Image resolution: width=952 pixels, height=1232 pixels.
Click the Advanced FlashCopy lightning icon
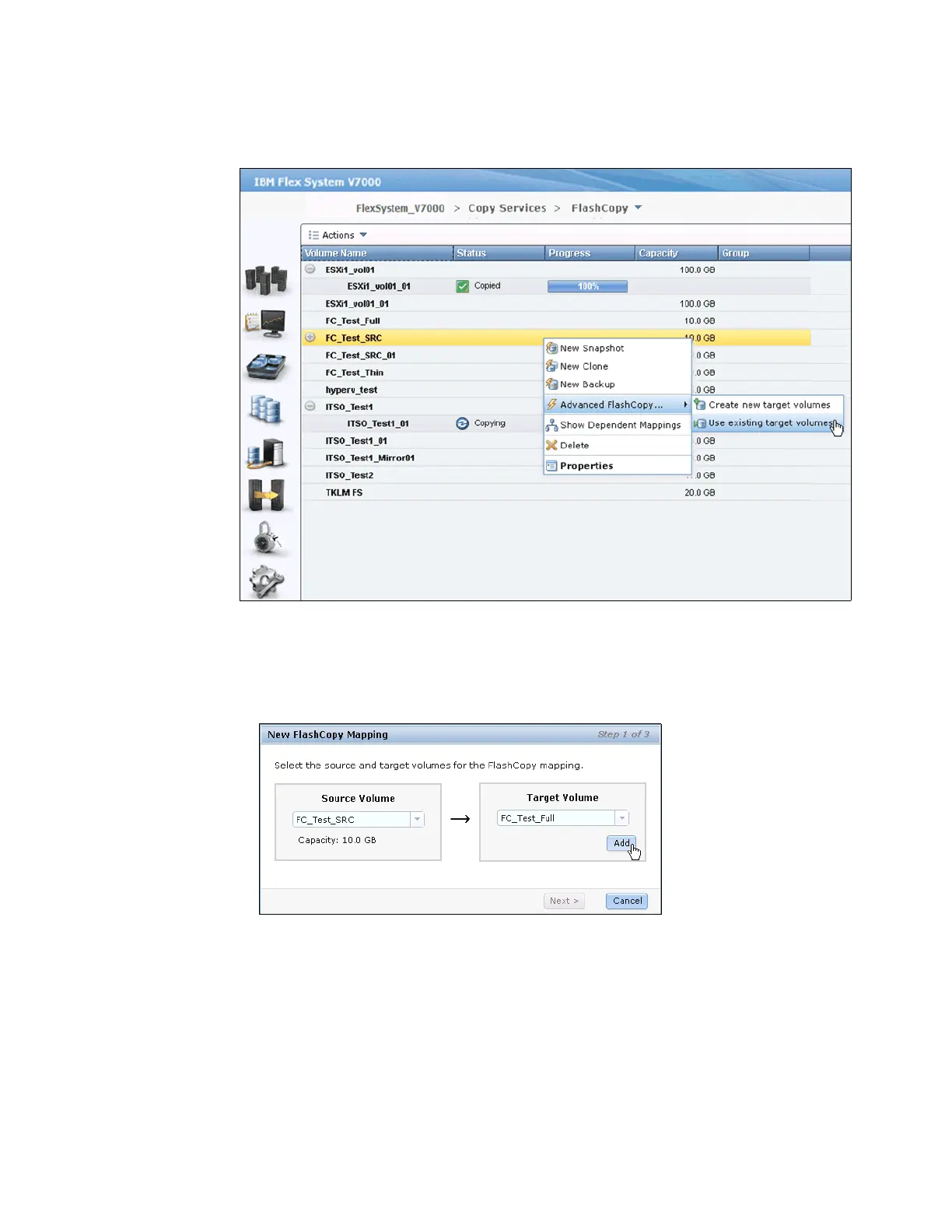[551, 404]
